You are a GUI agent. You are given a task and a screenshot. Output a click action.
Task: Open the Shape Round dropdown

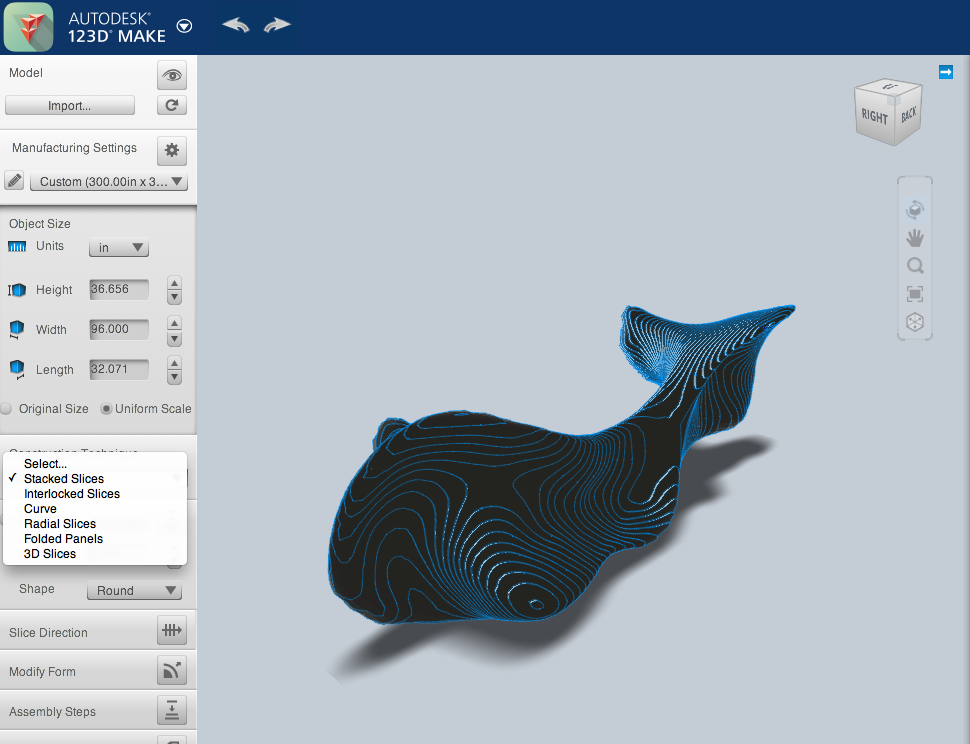[x=134, y=590]
